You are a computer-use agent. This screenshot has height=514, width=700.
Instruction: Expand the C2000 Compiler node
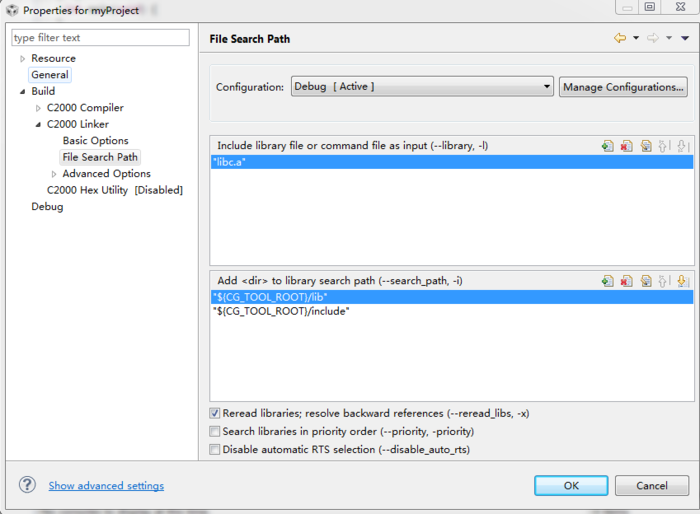39,108
